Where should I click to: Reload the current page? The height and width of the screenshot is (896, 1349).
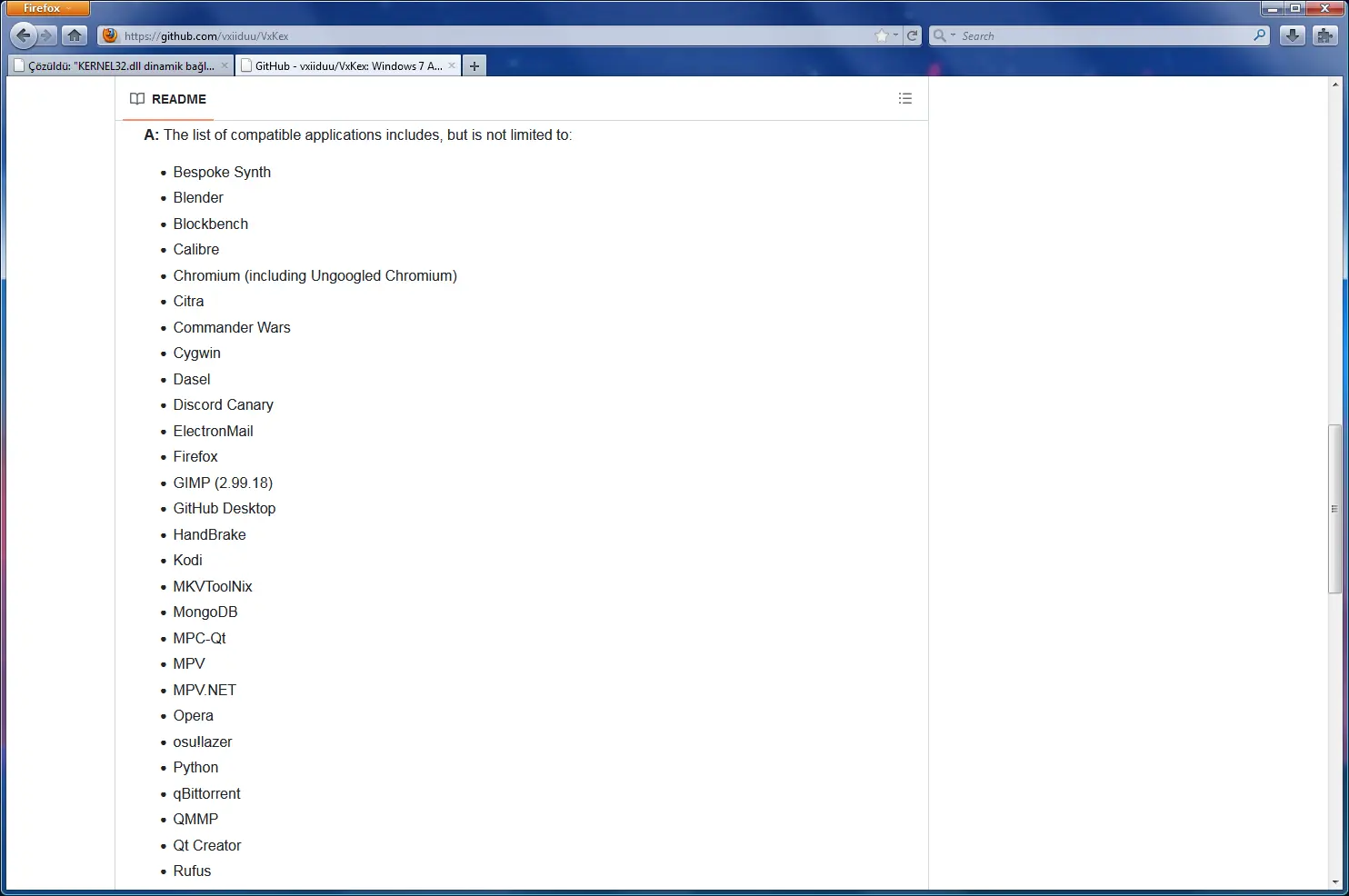913,35
